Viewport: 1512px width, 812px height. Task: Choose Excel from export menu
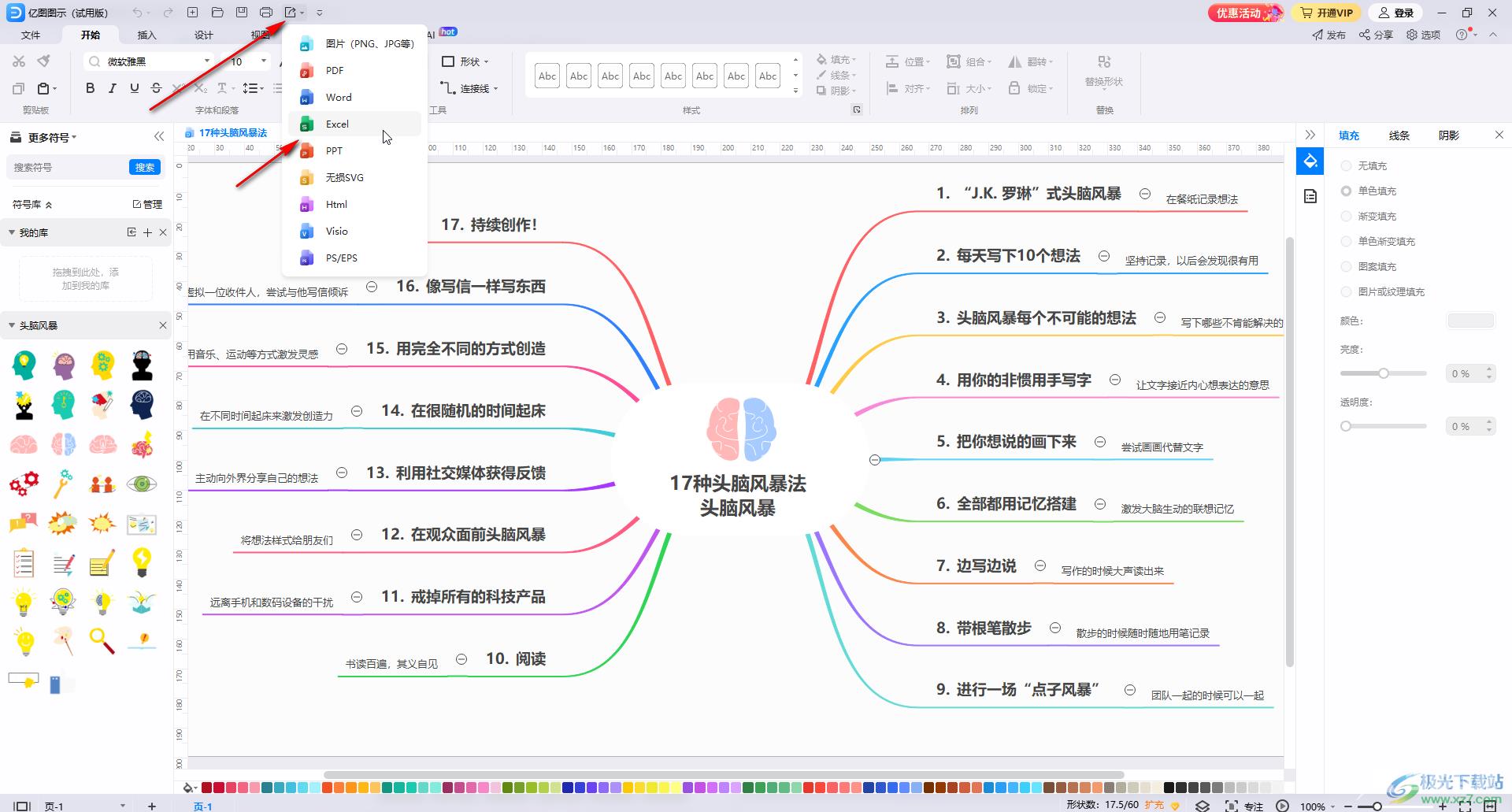click(354, 124)
